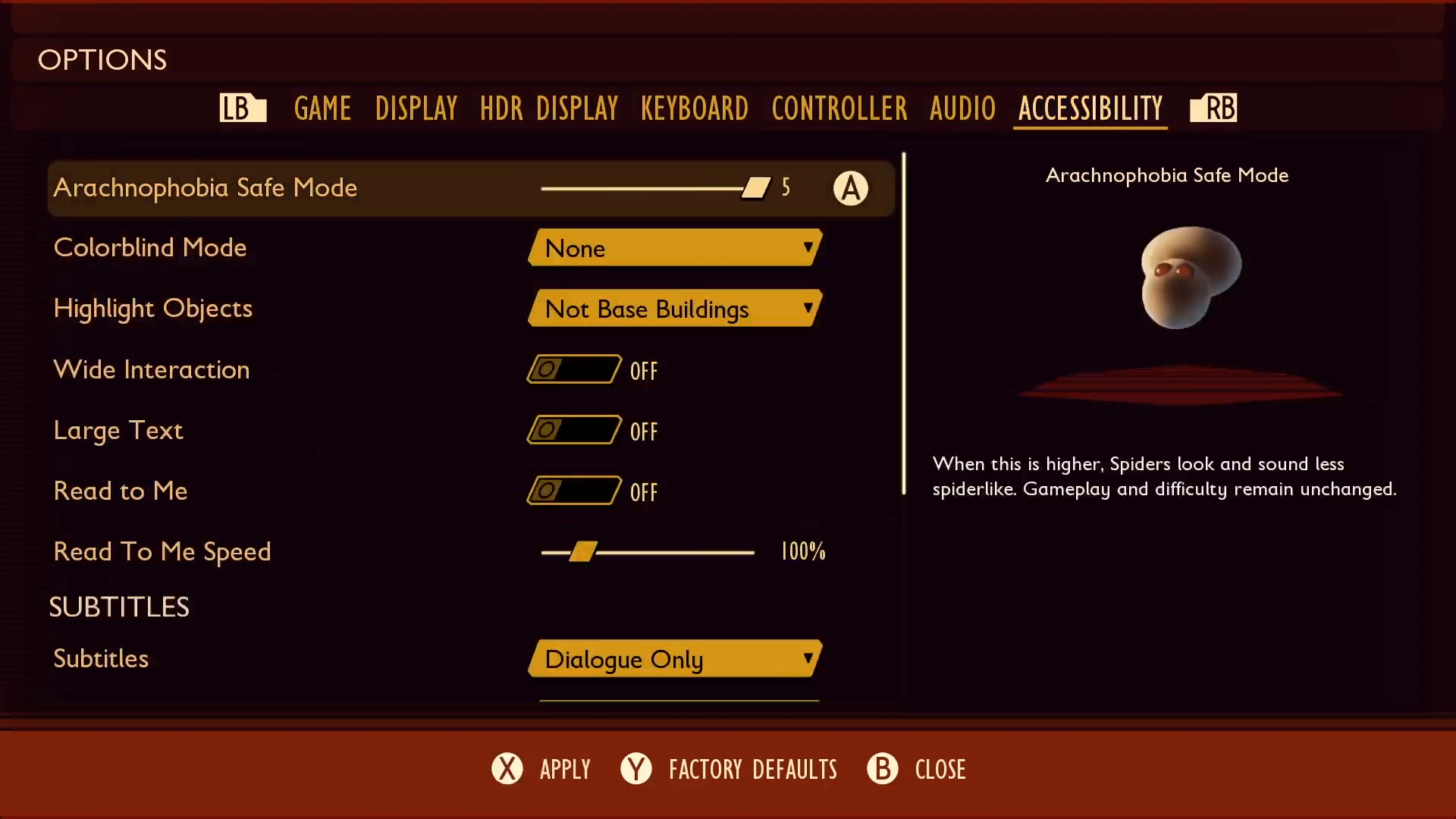The height and width of the screenshot is (819, 1456).
Task: Expand Subtitles dropdown menu
Action: [x=676, y=659]
